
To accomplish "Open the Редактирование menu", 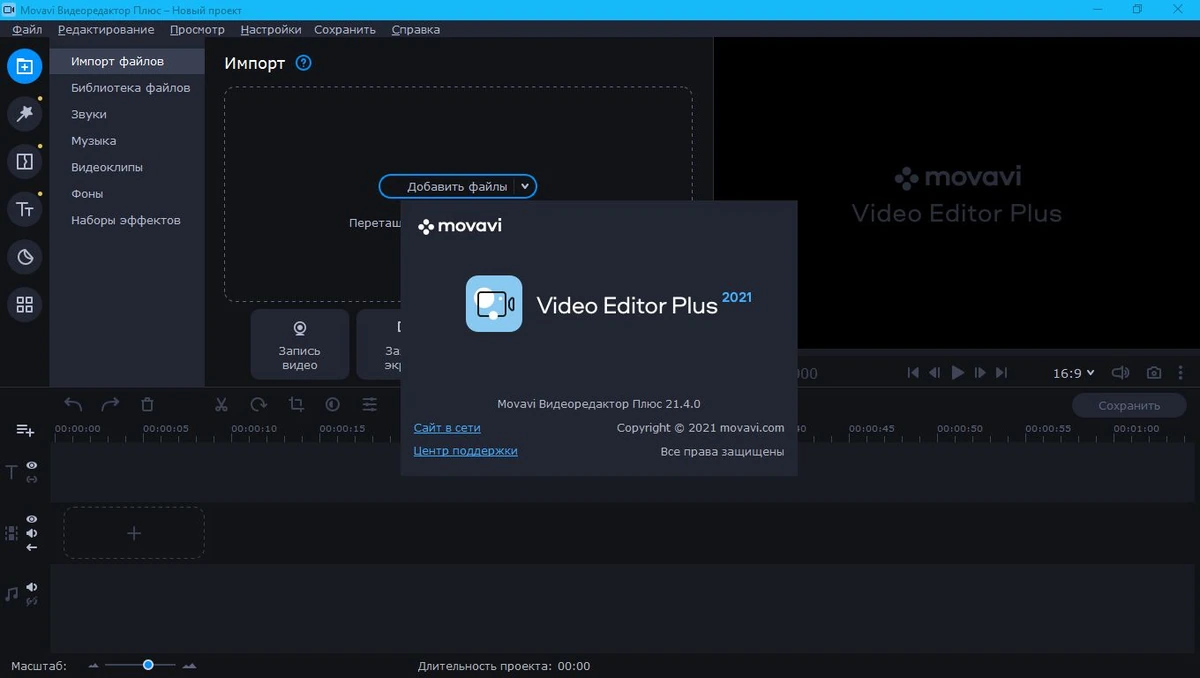I will [x=106, y=29].
